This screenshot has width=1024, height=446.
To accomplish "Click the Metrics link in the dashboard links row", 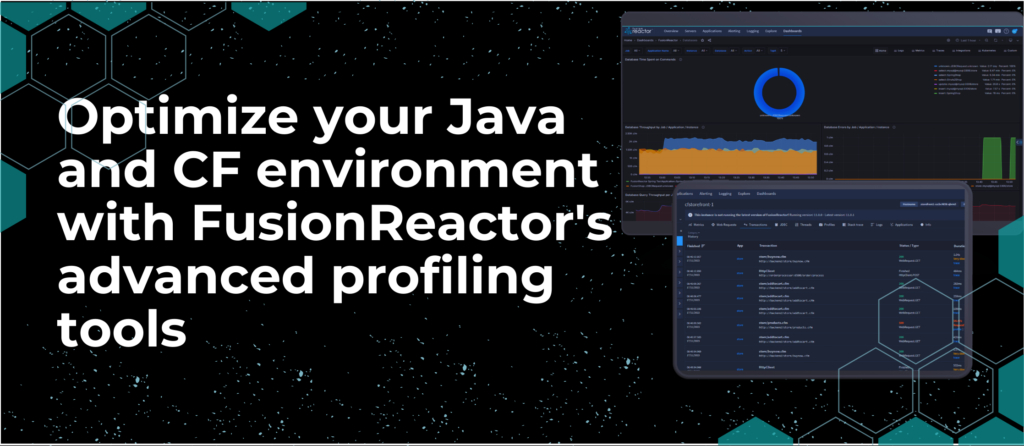I will [918, 50].
